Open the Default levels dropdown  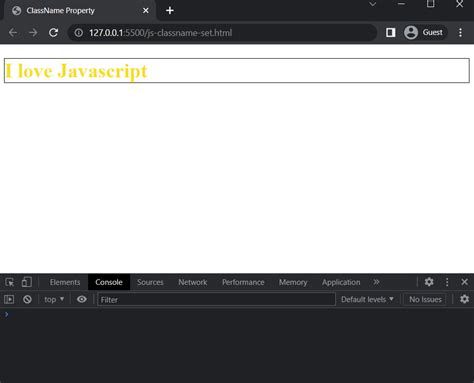pyautogui.click(x=367, y=299)
